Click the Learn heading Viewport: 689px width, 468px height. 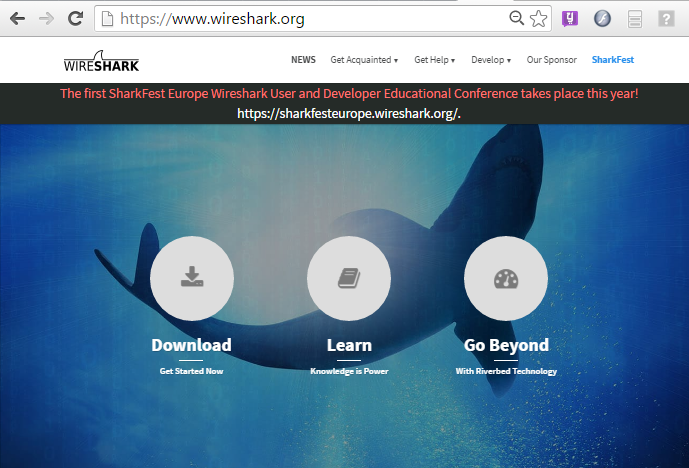[x=349, y=345]
